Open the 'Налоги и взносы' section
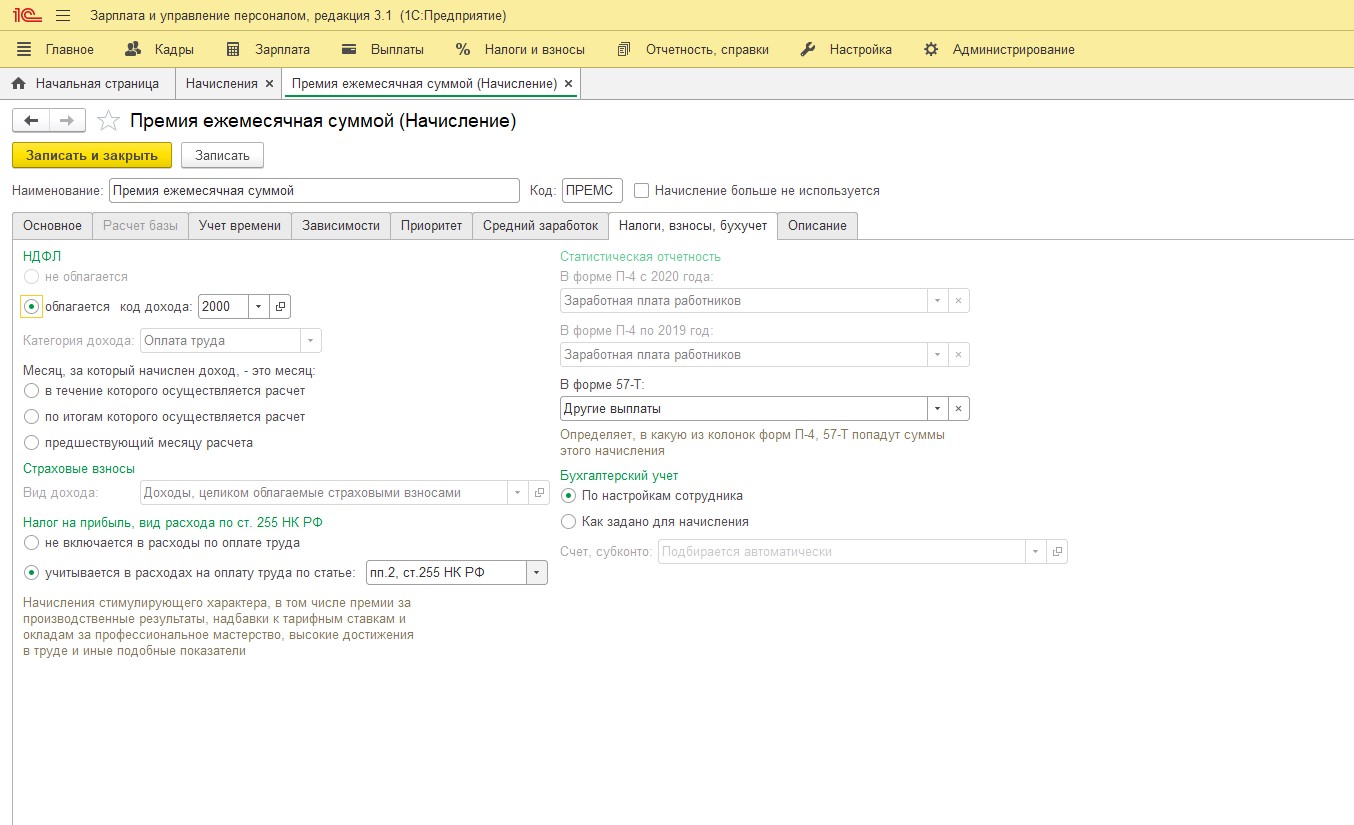1354x825 pixels. (520, 49)
